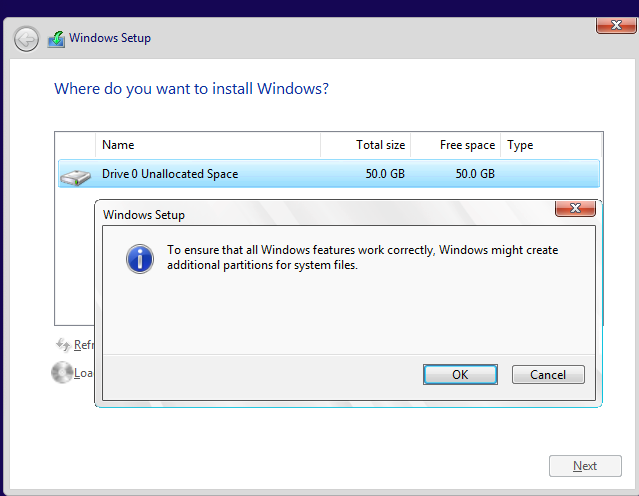Image resolution: width=639 pixels, height=496 pixels.
Task: Click the blue information icon in dialog
Action: [x=140, y=259]
